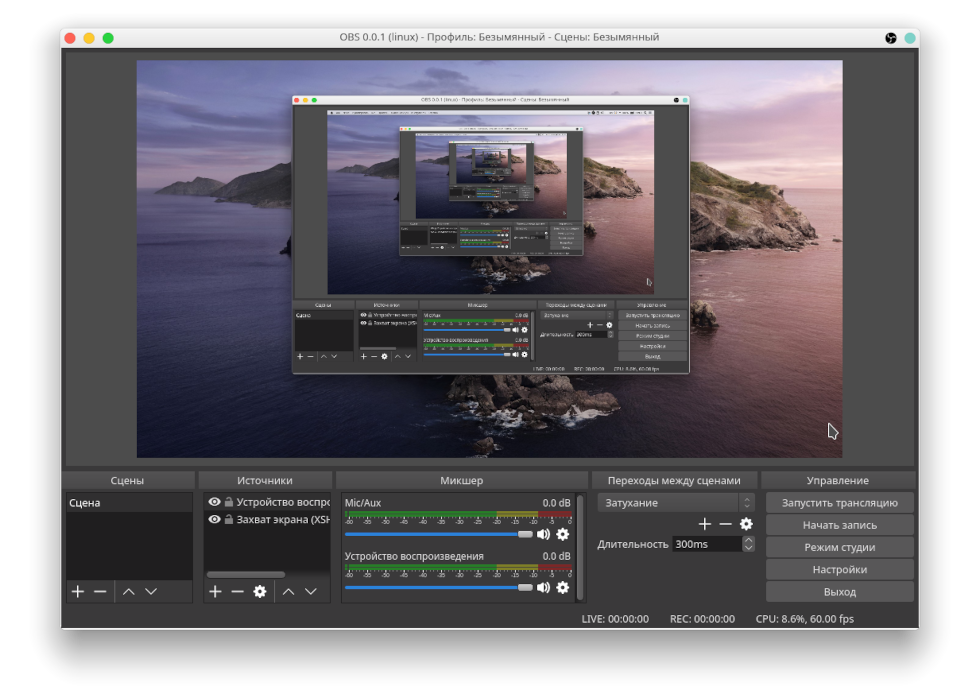
Task: Mute the Mic/Aux speaker icon
Action: [x=543, y=534]
